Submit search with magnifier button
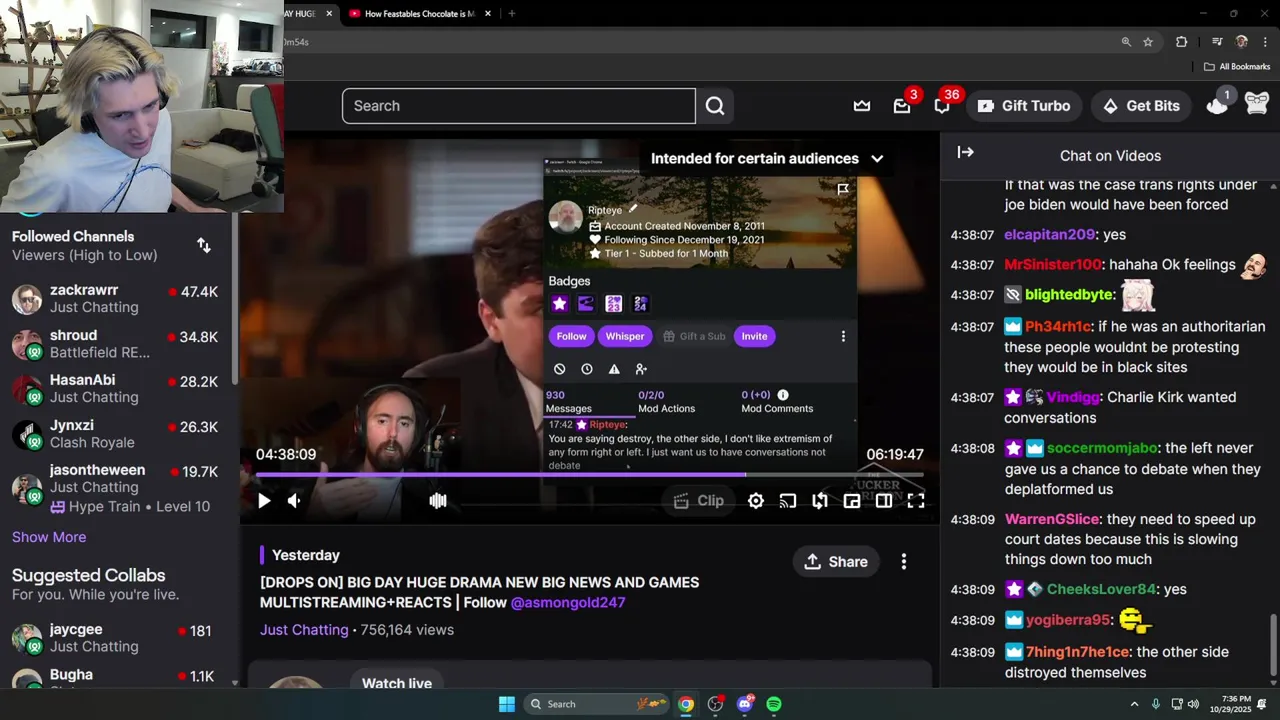Screen dimensions: 1280x720 [x=715, y=106]
